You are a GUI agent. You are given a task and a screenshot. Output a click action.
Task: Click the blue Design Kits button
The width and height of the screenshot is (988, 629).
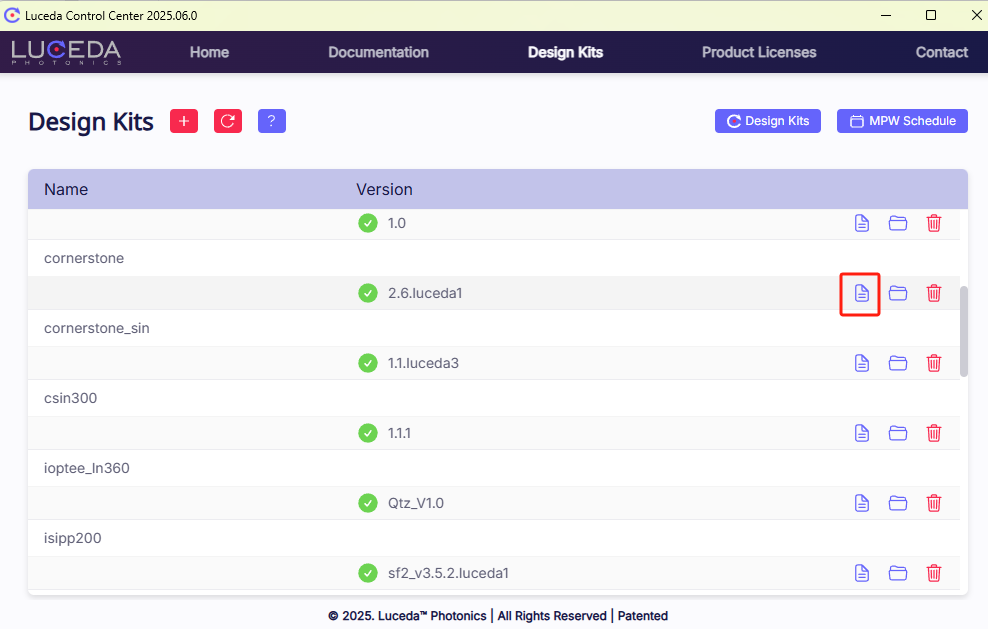point(767,121)
